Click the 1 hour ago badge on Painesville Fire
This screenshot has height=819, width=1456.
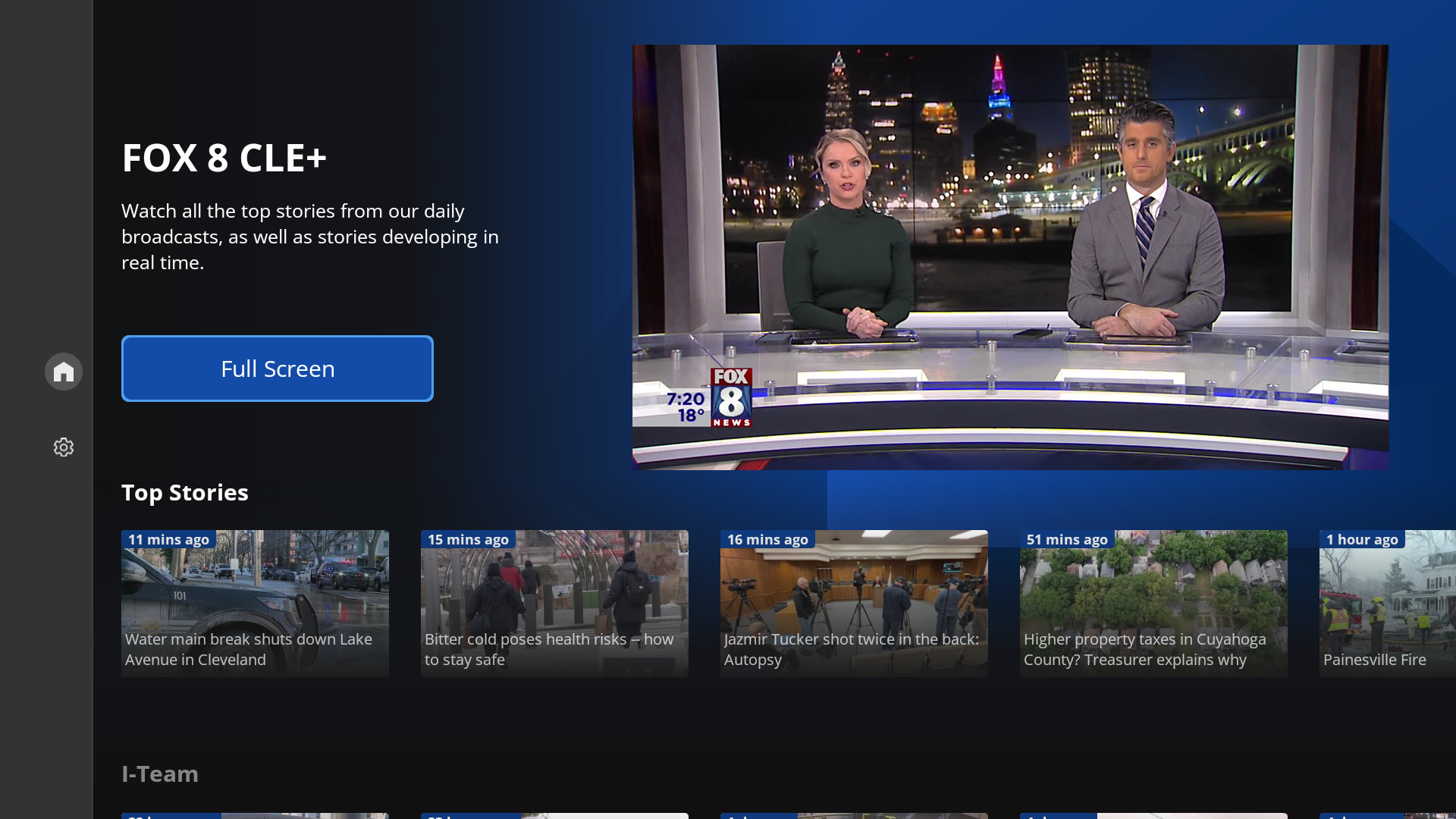pyautogui.click(x=1362, y=539)
